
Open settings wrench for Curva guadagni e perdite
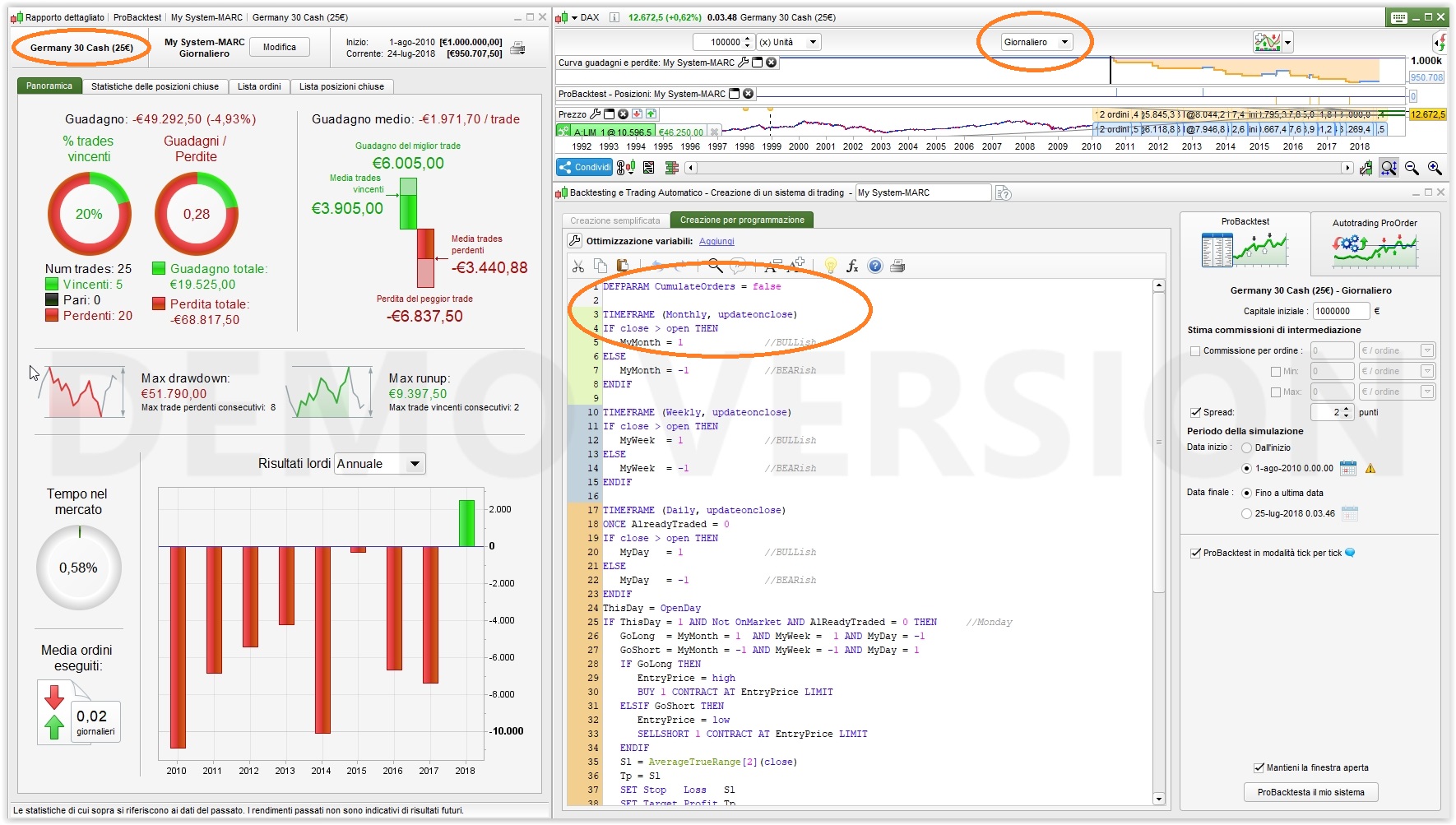click(x=744, y=63)
